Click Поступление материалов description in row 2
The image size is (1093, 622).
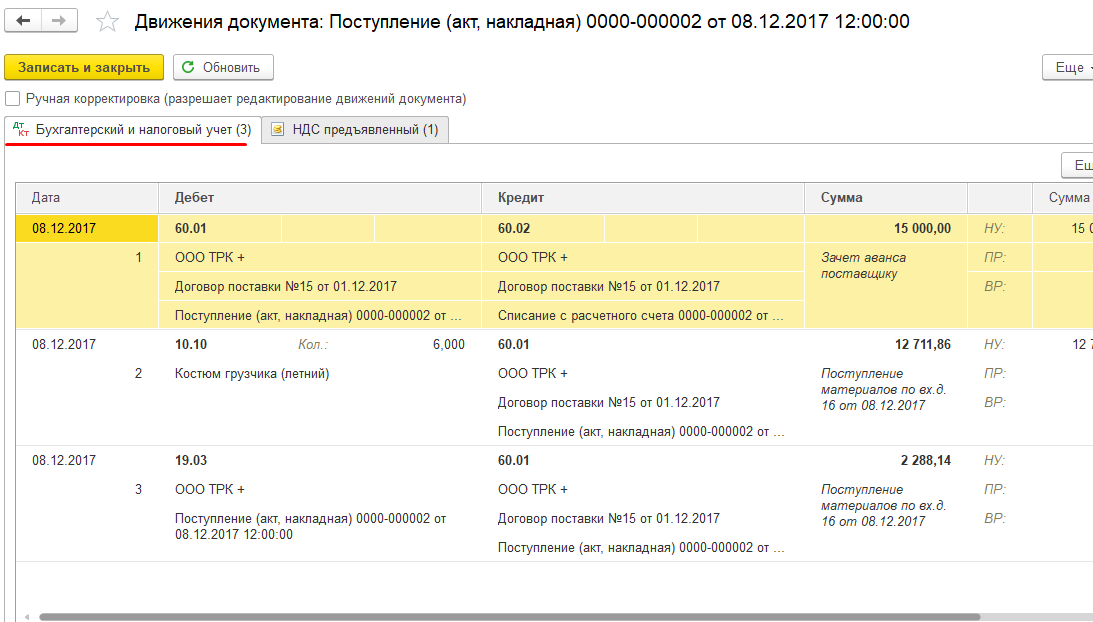(x=883, y=389)
